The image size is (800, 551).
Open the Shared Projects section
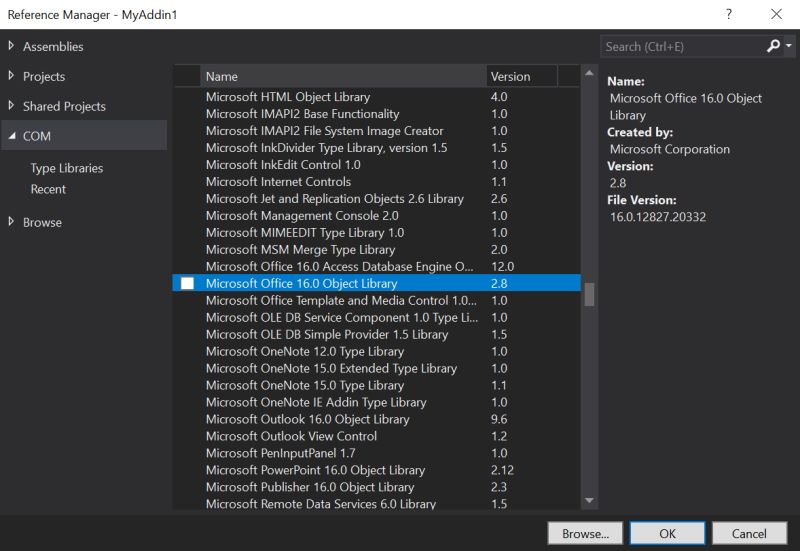[x=64, y=106]
